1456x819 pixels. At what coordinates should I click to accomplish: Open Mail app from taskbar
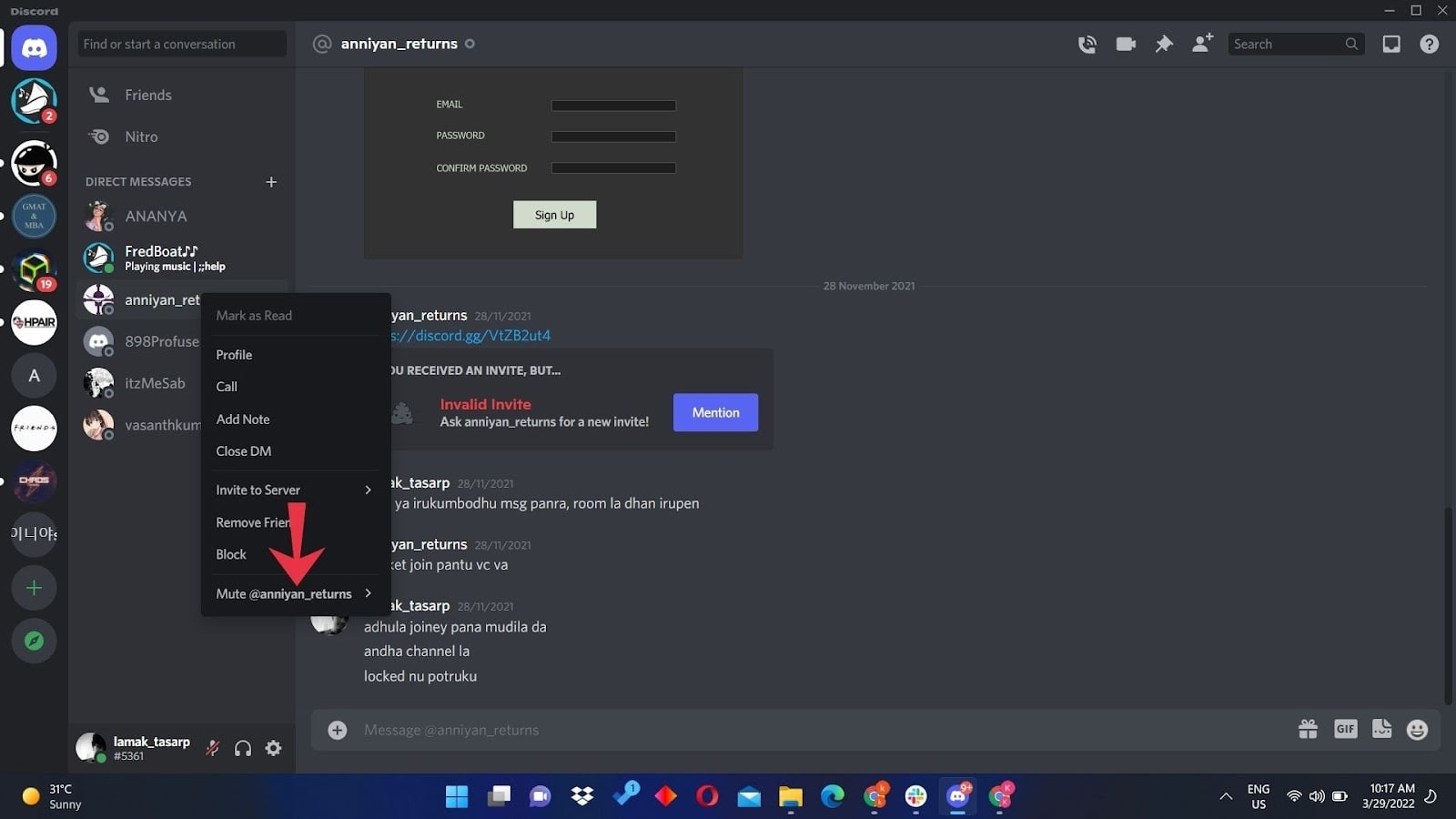[x=749, y=796]
